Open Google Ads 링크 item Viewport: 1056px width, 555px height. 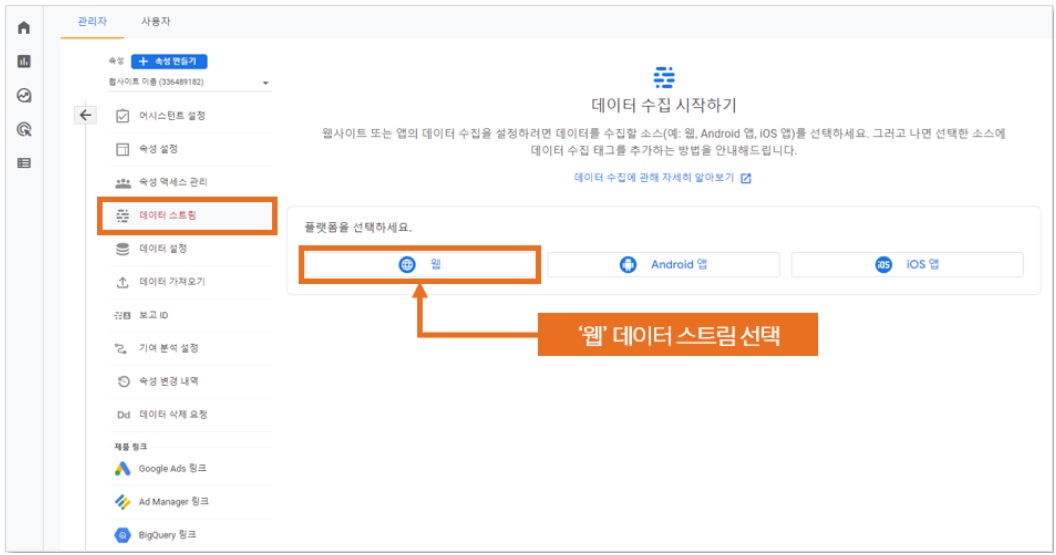[191, 469]
